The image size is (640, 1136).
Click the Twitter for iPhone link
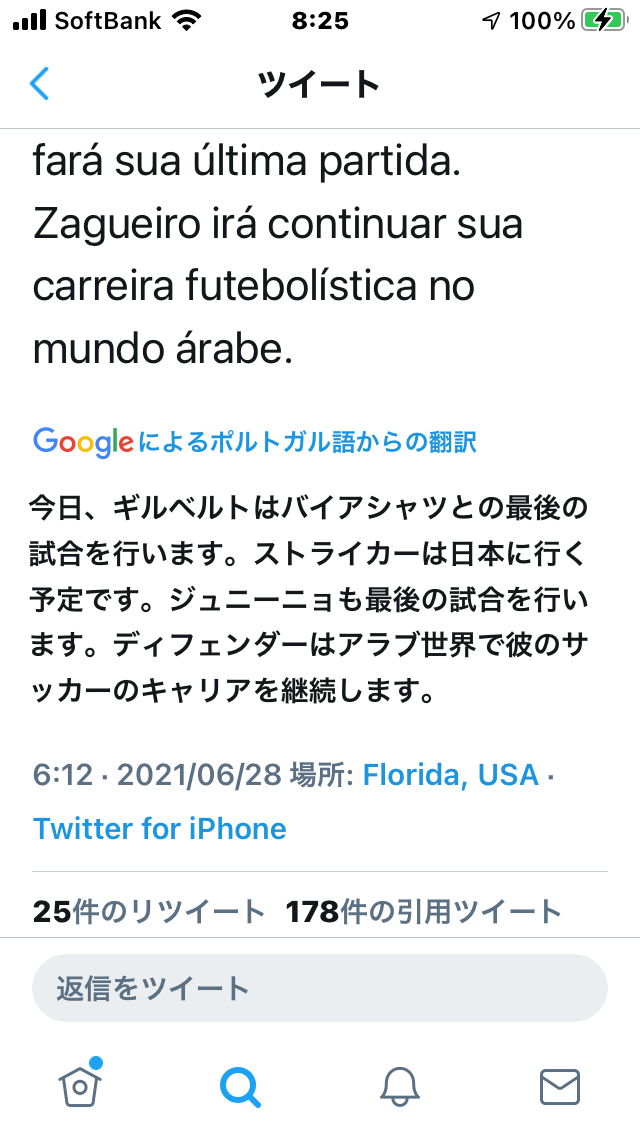160,828
